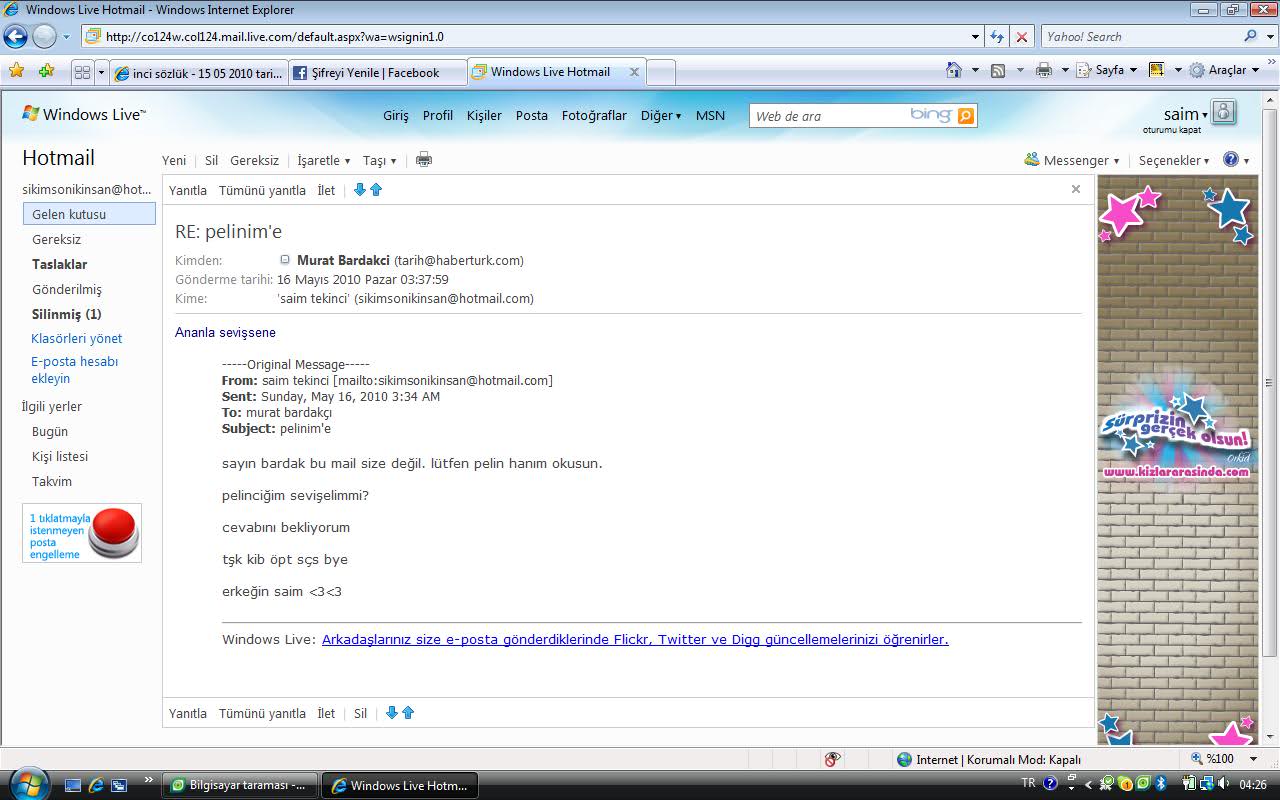Open the Silinmiş (1) folder

(67, 314)
